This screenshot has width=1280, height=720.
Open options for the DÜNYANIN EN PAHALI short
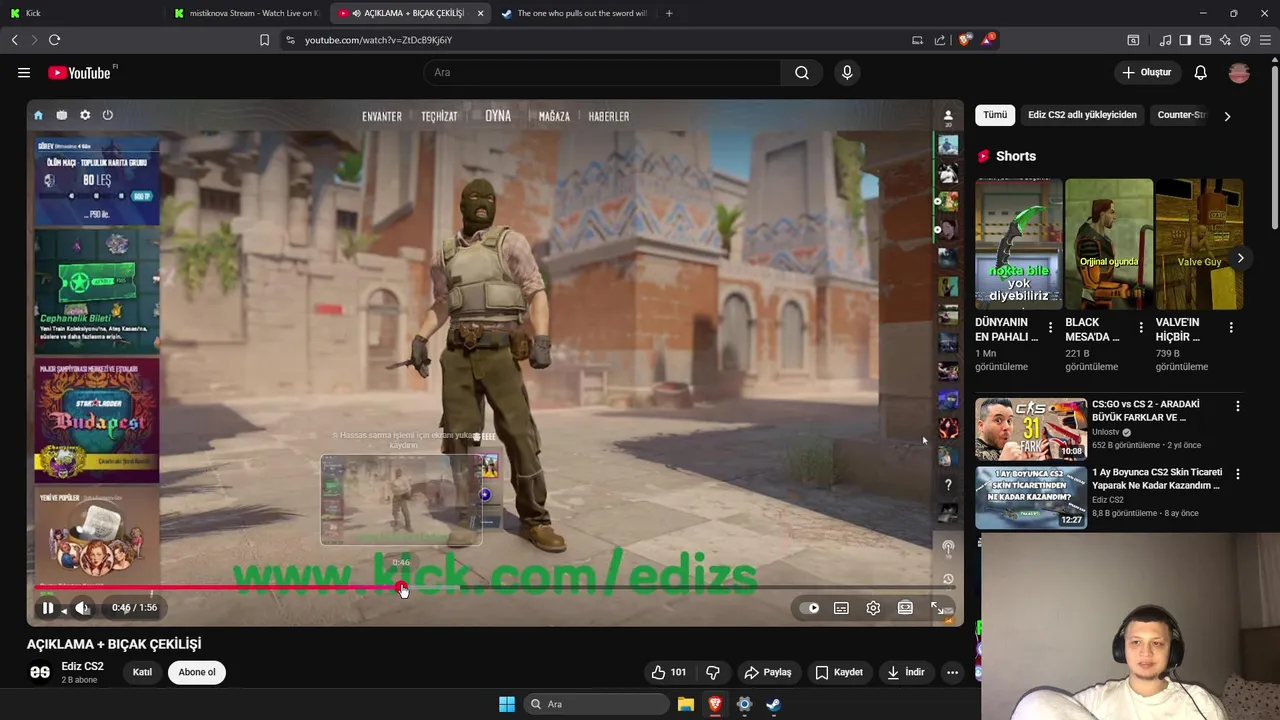[x=1050, y=328]
